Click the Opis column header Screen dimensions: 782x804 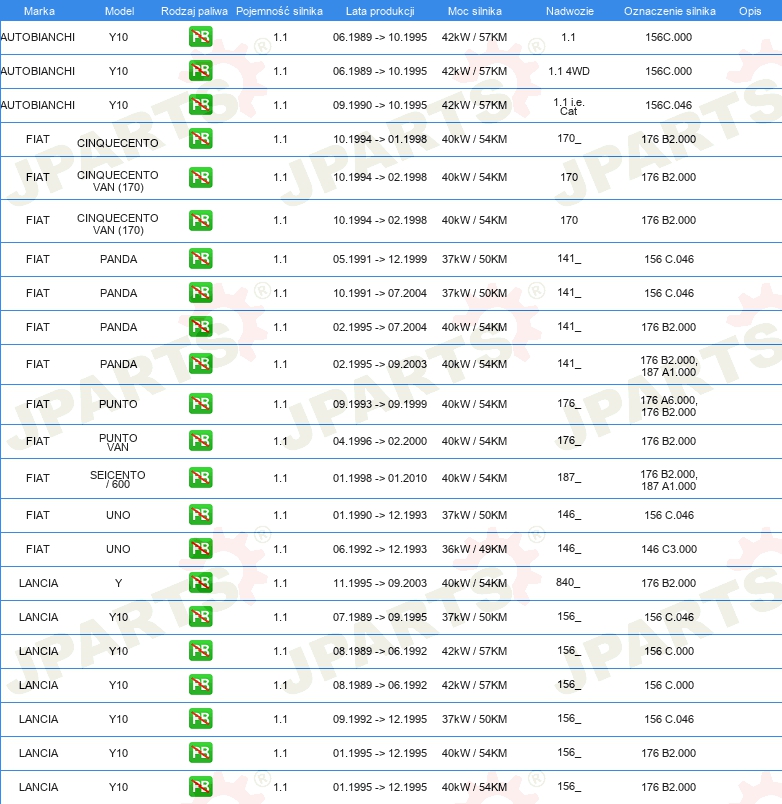click(750, 11)
